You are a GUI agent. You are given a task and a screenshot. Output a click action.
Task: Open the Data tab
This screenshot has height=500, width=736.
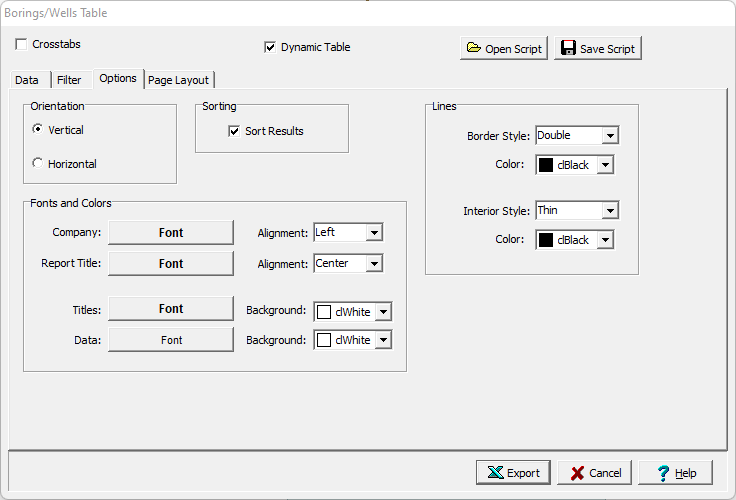point(27,80)
